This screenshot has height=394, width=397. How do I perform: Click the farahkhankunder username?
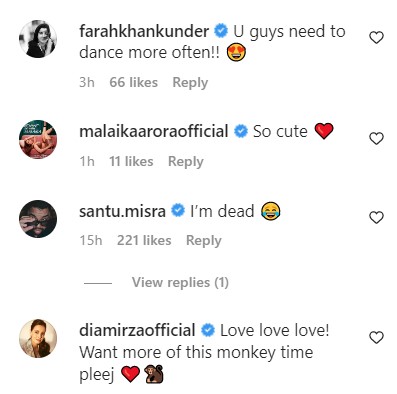click(144, 31)
